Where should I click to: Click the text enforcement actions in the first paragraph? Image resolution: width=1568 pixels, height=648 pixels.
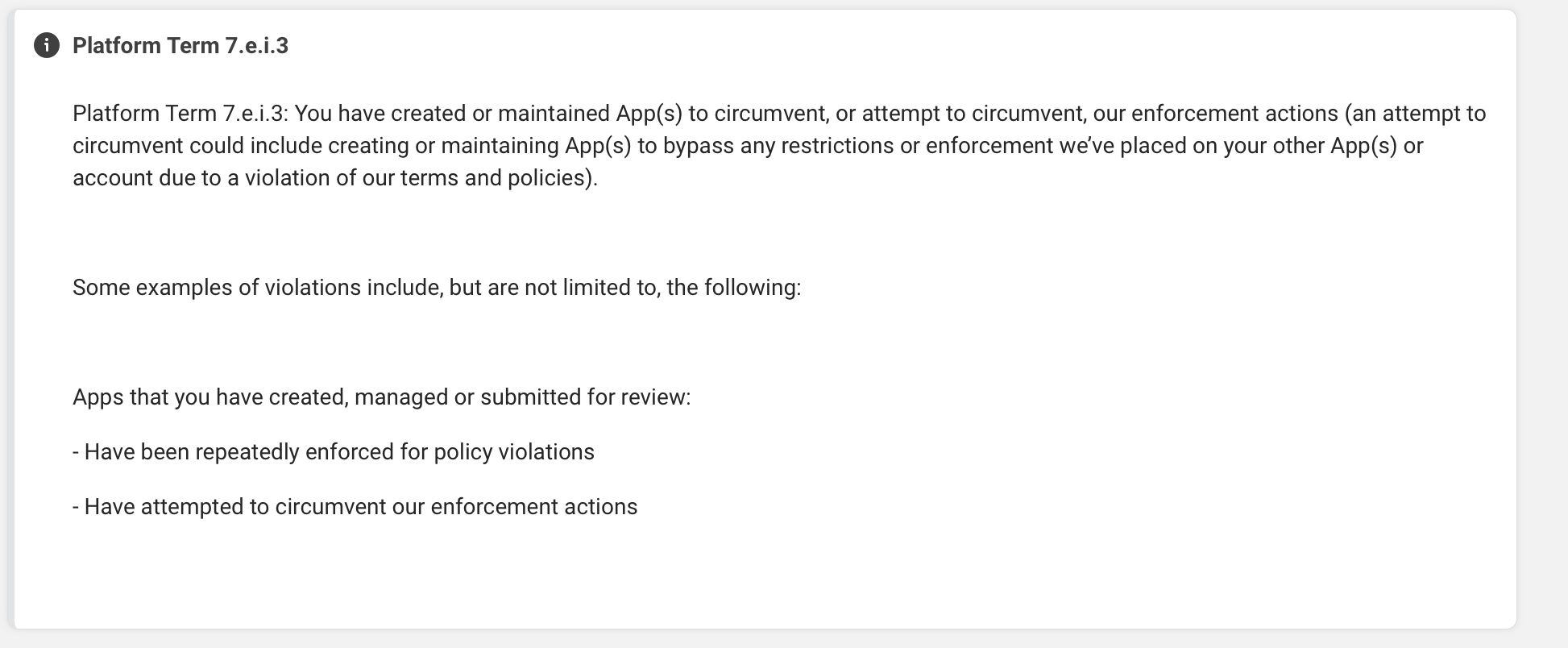coord(1234,114)
